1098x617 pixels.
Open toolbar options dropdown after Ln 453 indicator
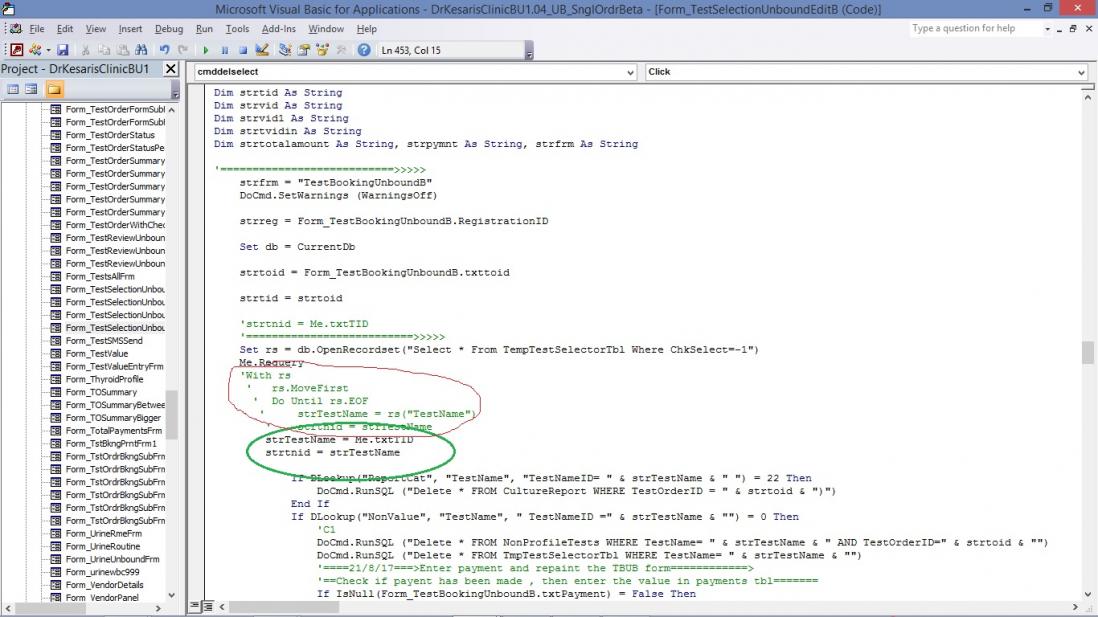pyautogui.click(x=529, y=50)
